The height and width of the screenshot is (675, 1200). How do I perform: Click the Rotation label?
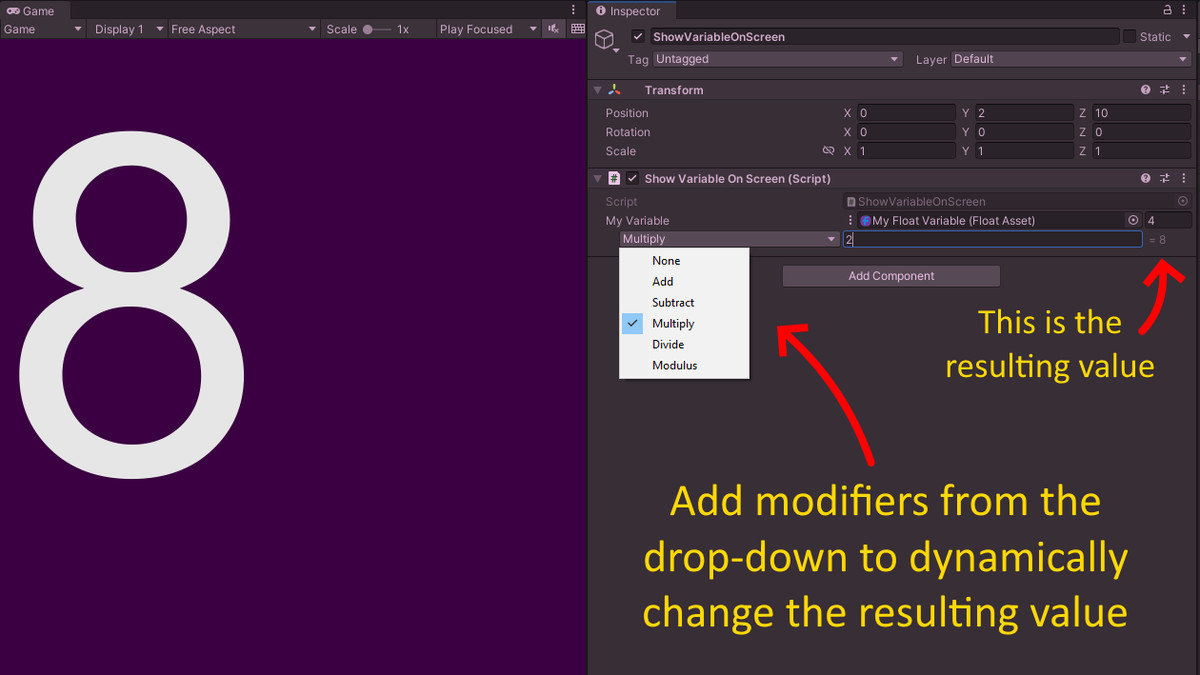(x=628, y=132)
